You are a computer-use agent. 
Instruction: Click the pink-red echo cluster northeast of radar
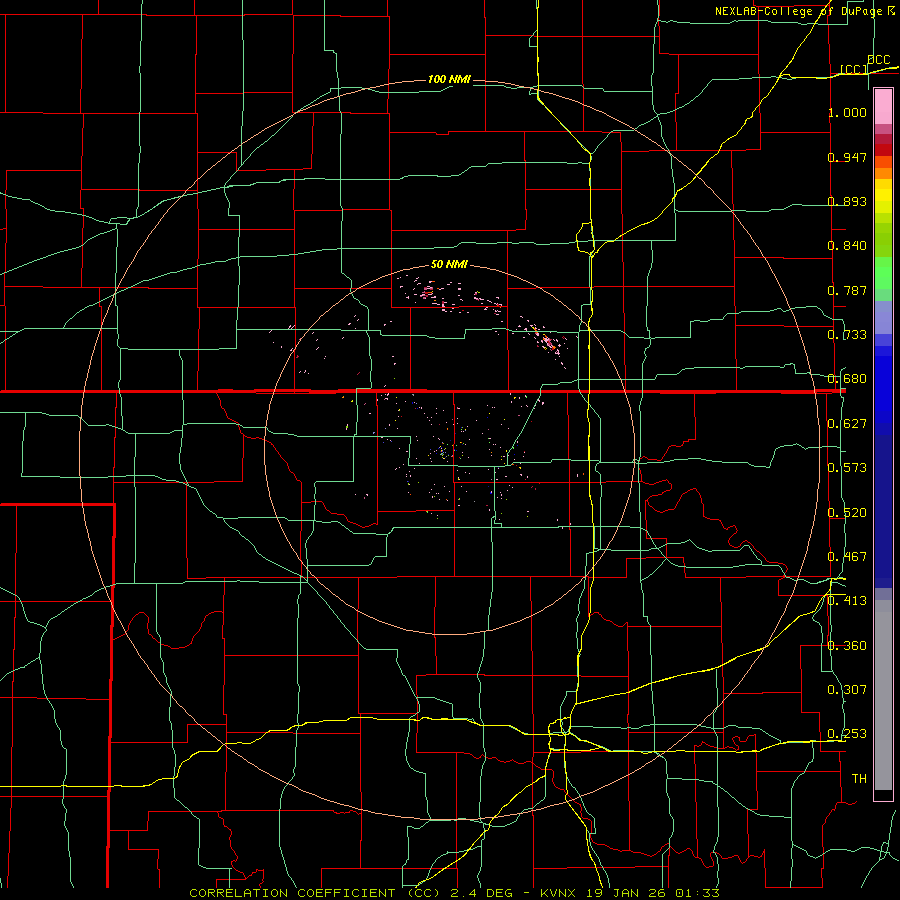[549, 342]
